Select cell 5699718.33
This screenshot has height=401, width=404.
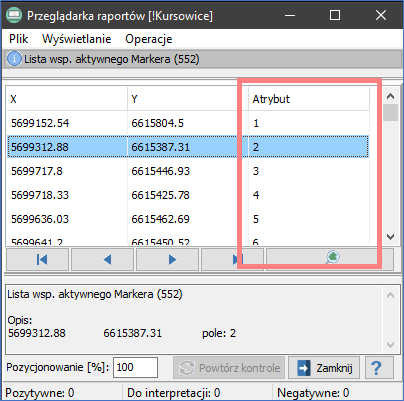tap(67, 195)
